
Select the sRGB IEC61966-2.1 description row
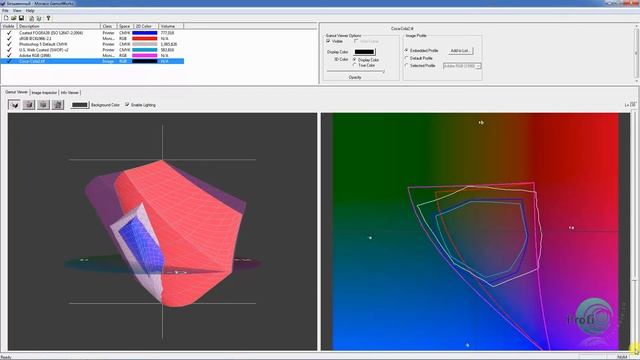click(35, 38)
